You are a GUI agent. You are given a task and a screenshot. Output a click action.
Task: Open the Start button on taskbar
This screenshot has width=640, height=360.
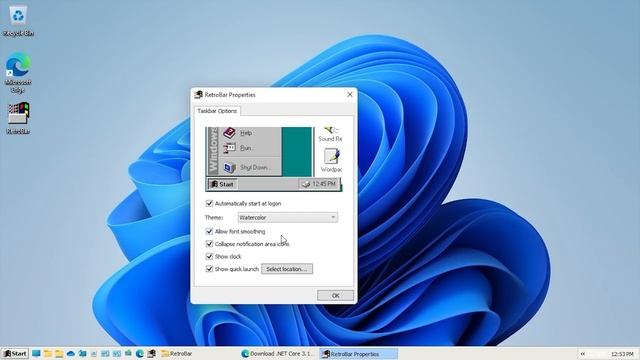pos(15,353)
